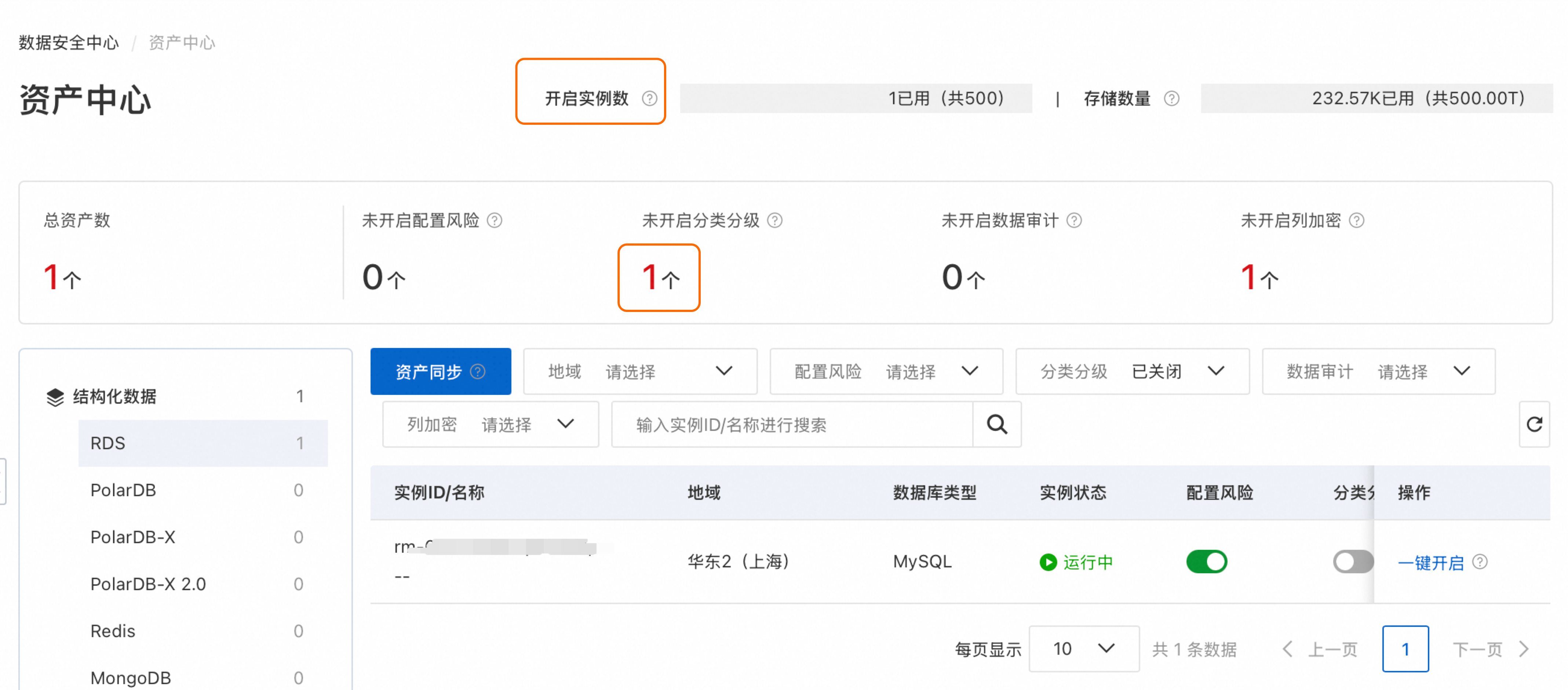Click help icon beside 存储数量
This screenshot has height=690, width=1568.
pos(1171,99)
